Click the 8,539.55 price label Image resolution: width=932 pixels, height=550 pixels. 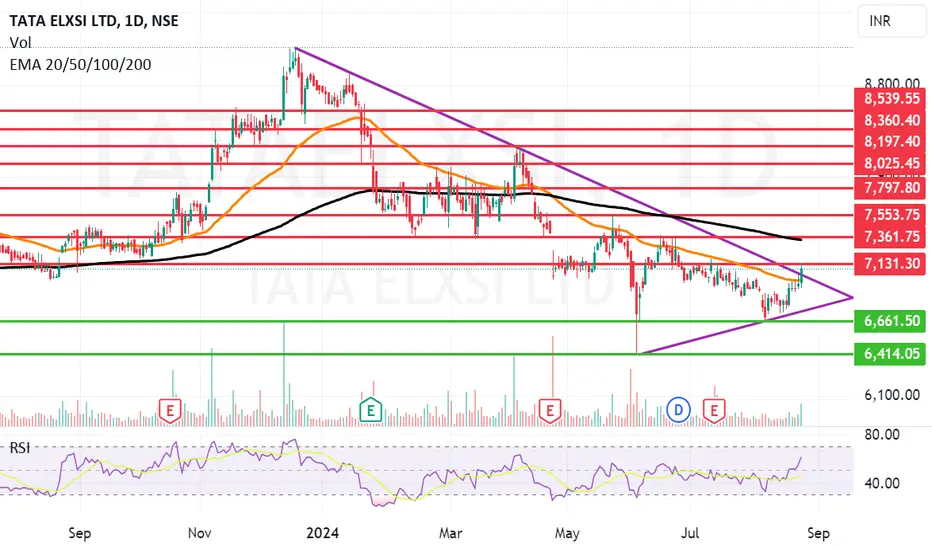(x=890, y=99)
